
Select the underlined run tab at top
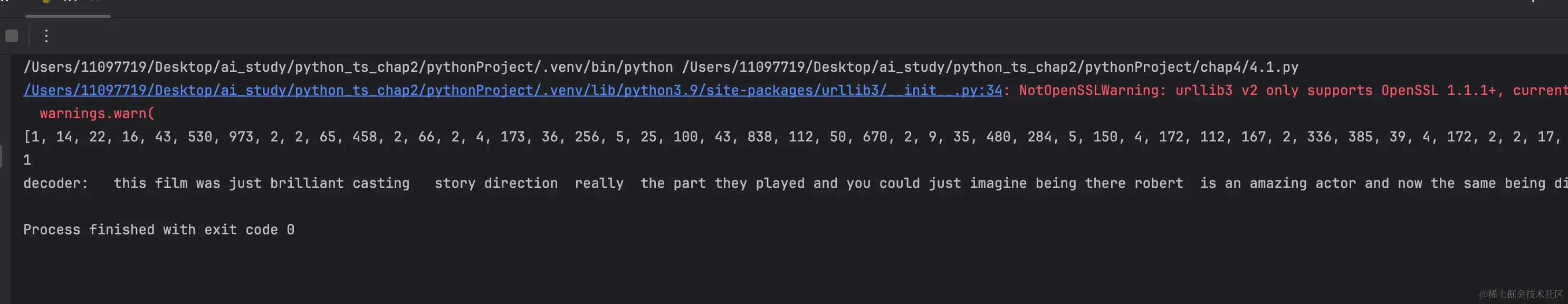(68, 6)
